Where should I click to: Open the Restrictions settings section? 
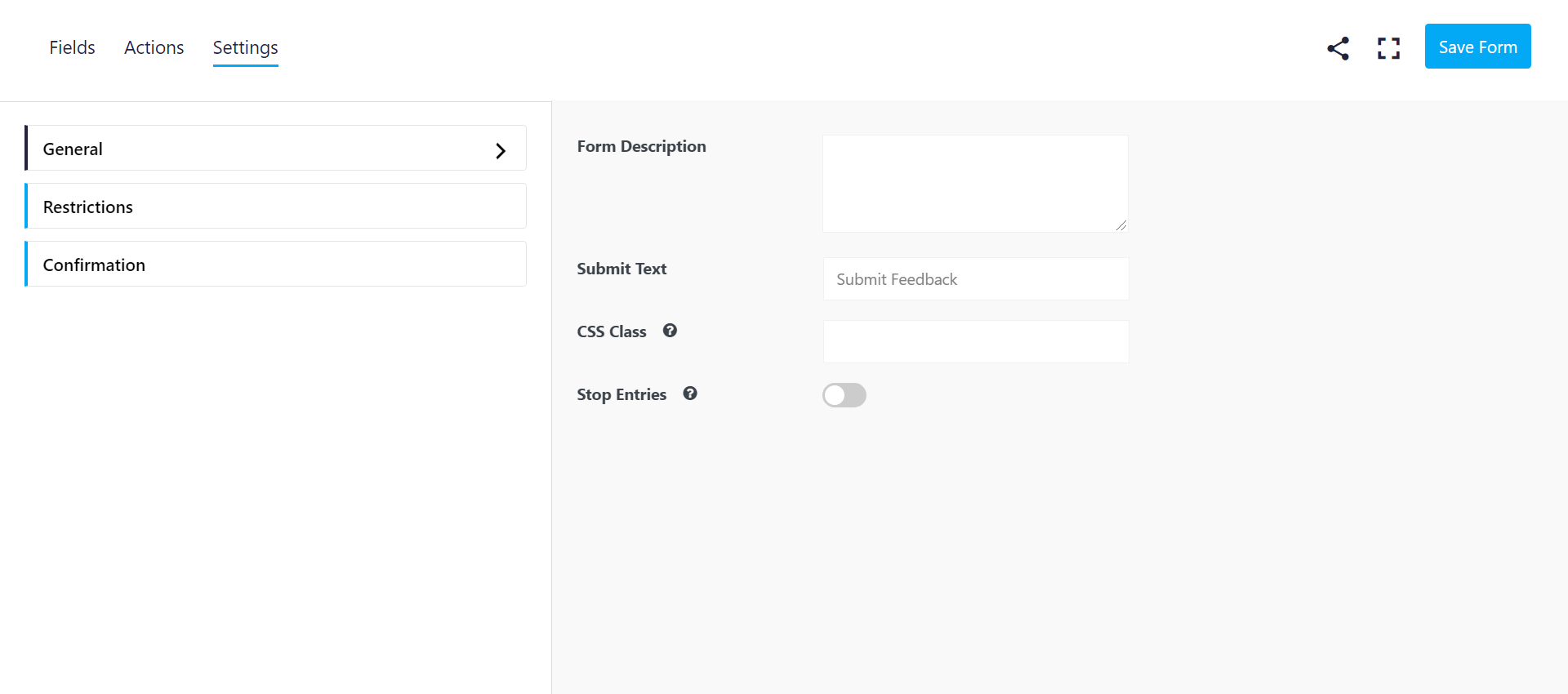tap(276, 206)
